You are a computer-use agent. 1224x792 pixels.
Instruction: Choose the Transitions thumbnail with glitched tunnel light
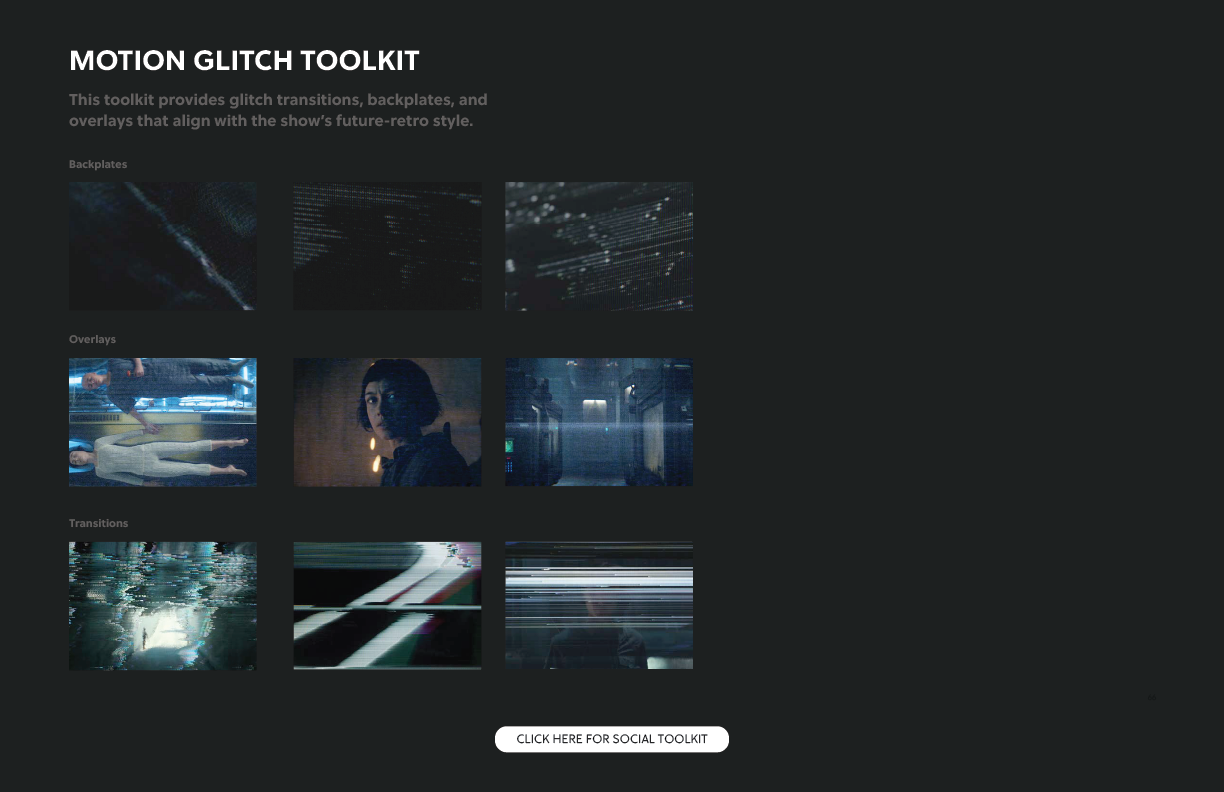click(x=163, y=606)
